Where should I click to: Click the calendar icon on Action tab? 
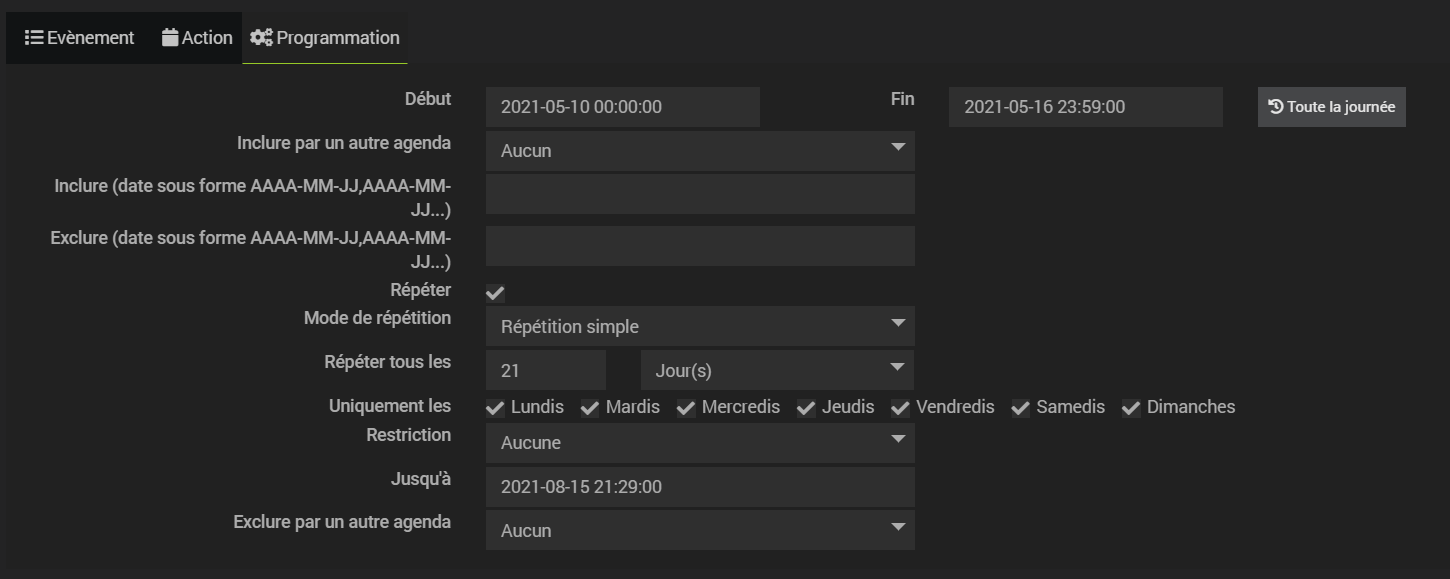[x=170, y=38]
